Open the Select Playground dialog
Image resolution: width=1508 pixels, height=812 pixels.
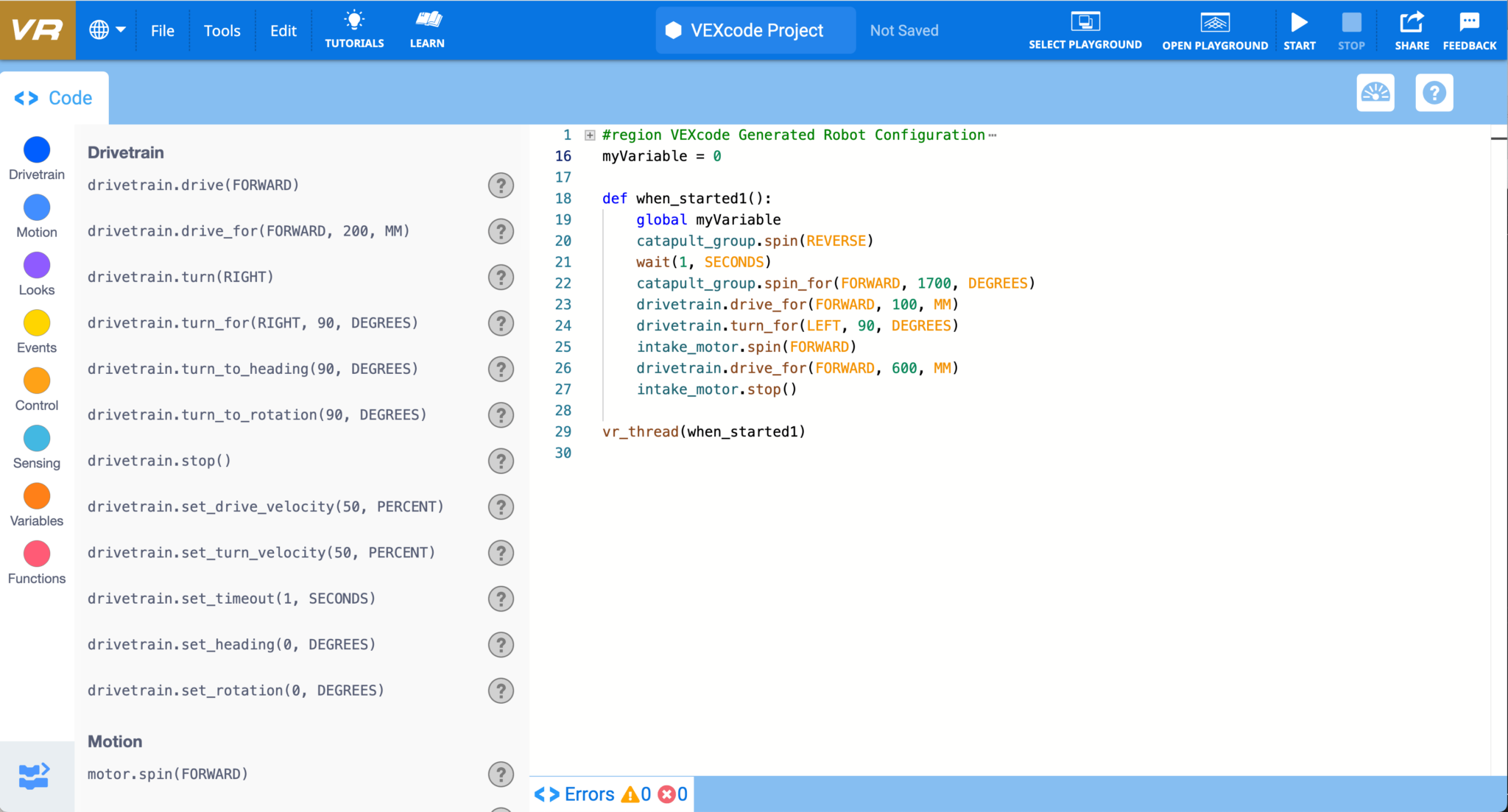(x=1085, y=29)
